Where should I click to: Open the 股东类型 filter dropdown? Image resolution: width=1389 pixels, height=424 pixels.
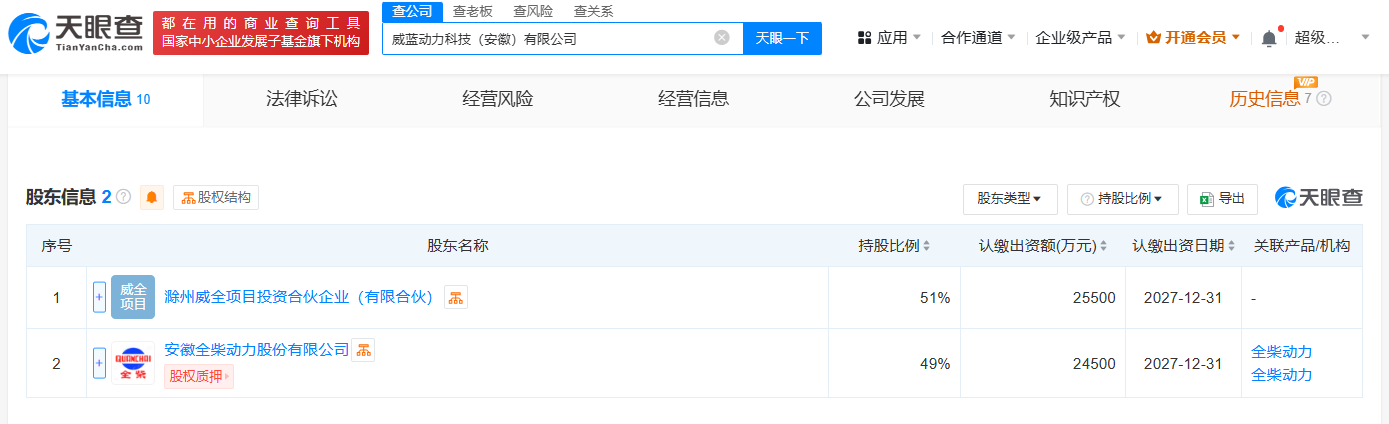[1009, 199]
